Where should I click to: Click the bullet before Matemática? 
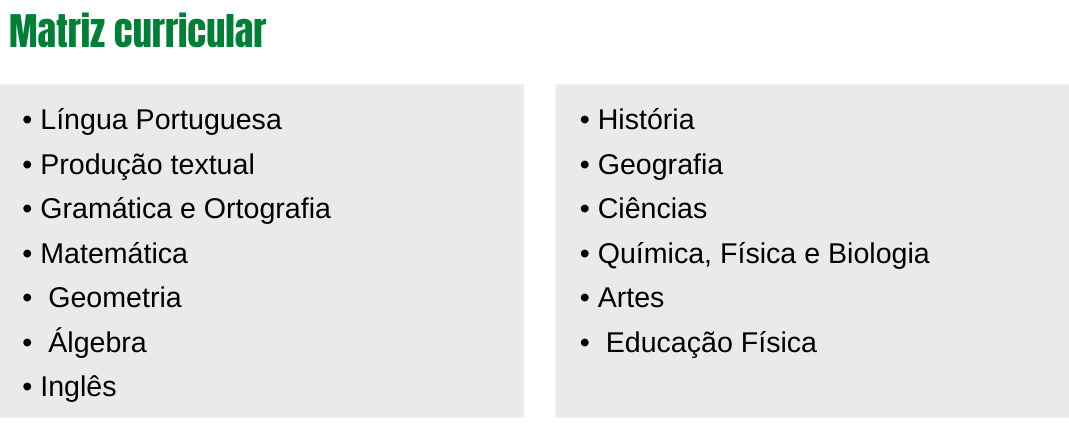[27, 254]
